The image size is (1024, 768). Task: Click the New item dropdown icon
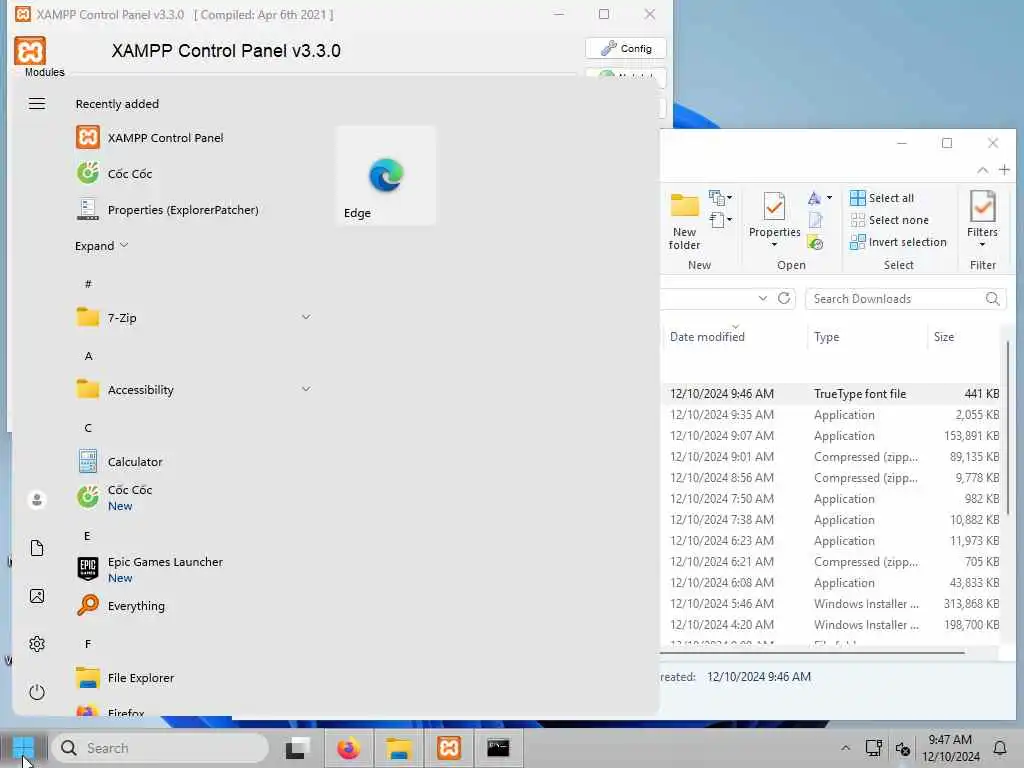[720, 197]
